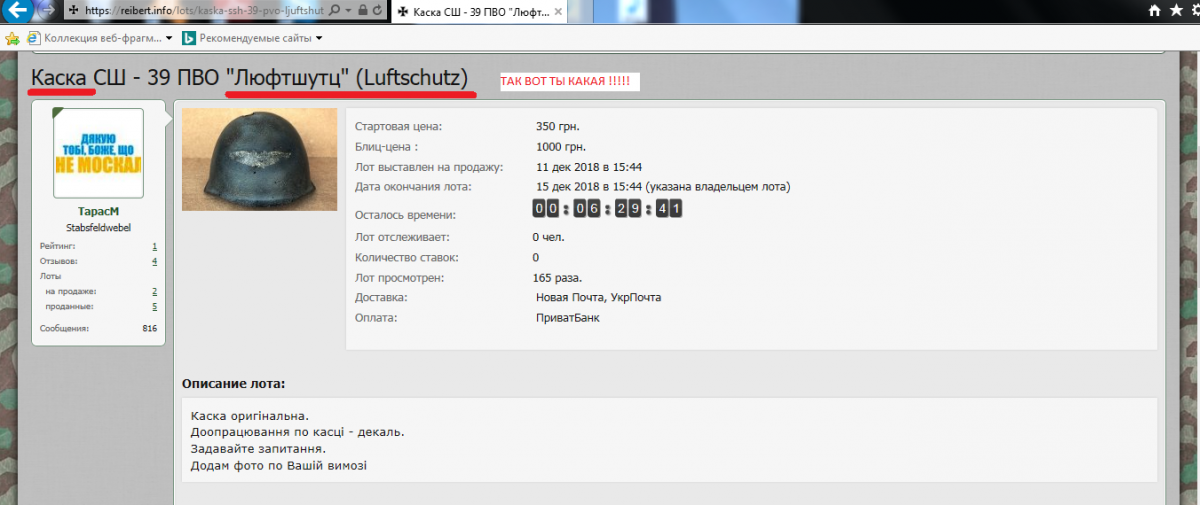
Task: Open the Home page icon
Action: (1154, 10)
